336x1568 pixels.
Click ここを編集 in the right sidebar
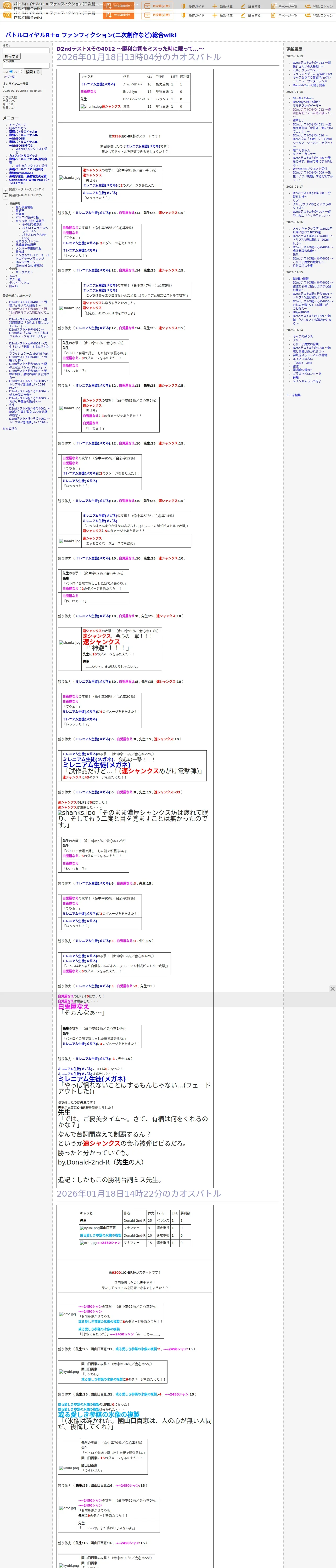293,395
